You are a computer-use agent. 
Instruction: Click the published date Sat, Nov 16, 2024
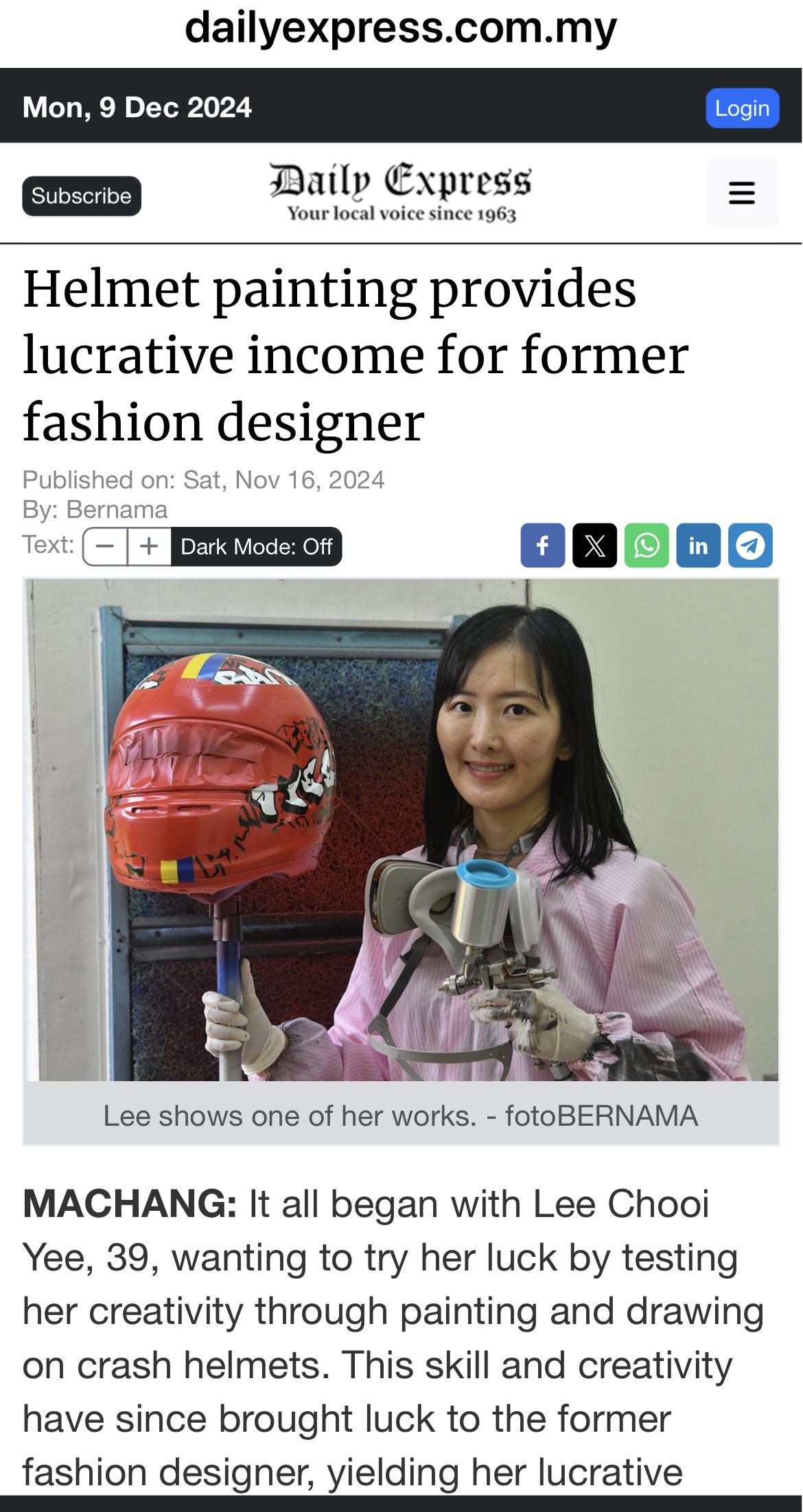283,480
